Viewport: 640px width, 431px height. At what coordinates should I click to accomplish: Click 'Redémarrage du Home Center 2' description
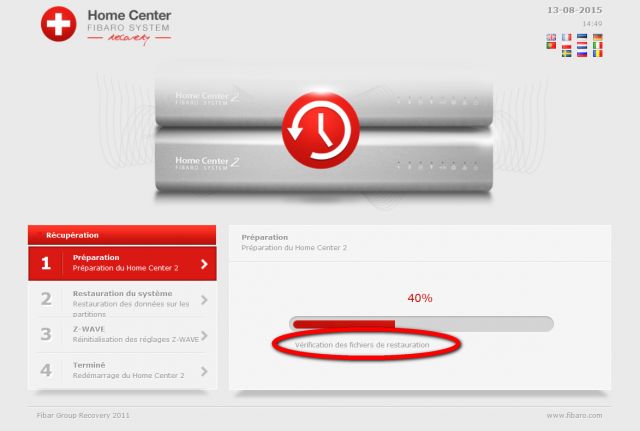(x=129, y=375)
